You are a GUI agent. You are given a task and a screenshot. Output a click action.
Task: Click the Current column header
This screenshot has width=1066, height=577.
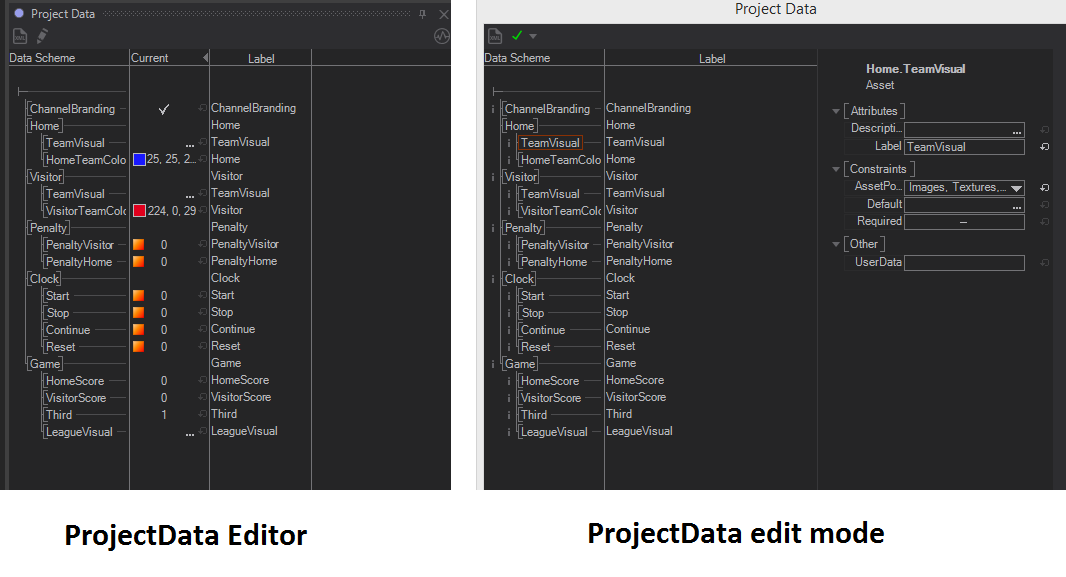150,58
